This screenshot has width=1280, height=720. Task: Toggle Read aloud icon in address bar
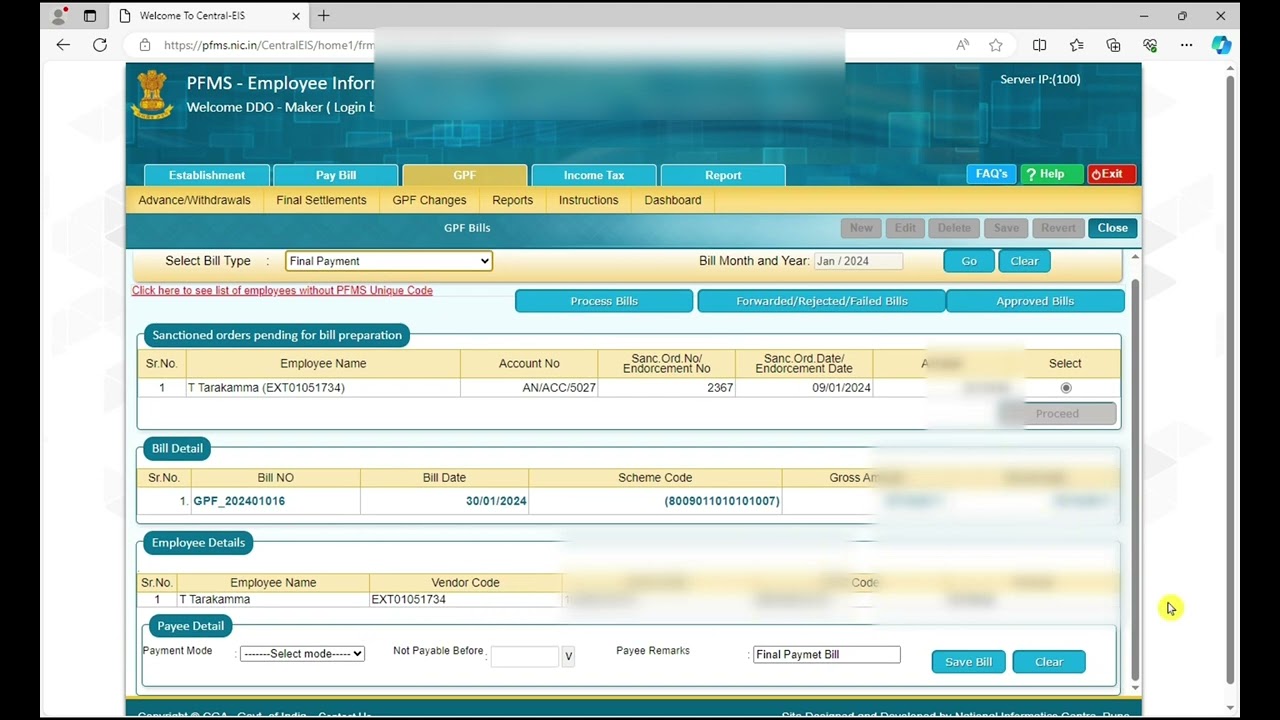[962, 45]
